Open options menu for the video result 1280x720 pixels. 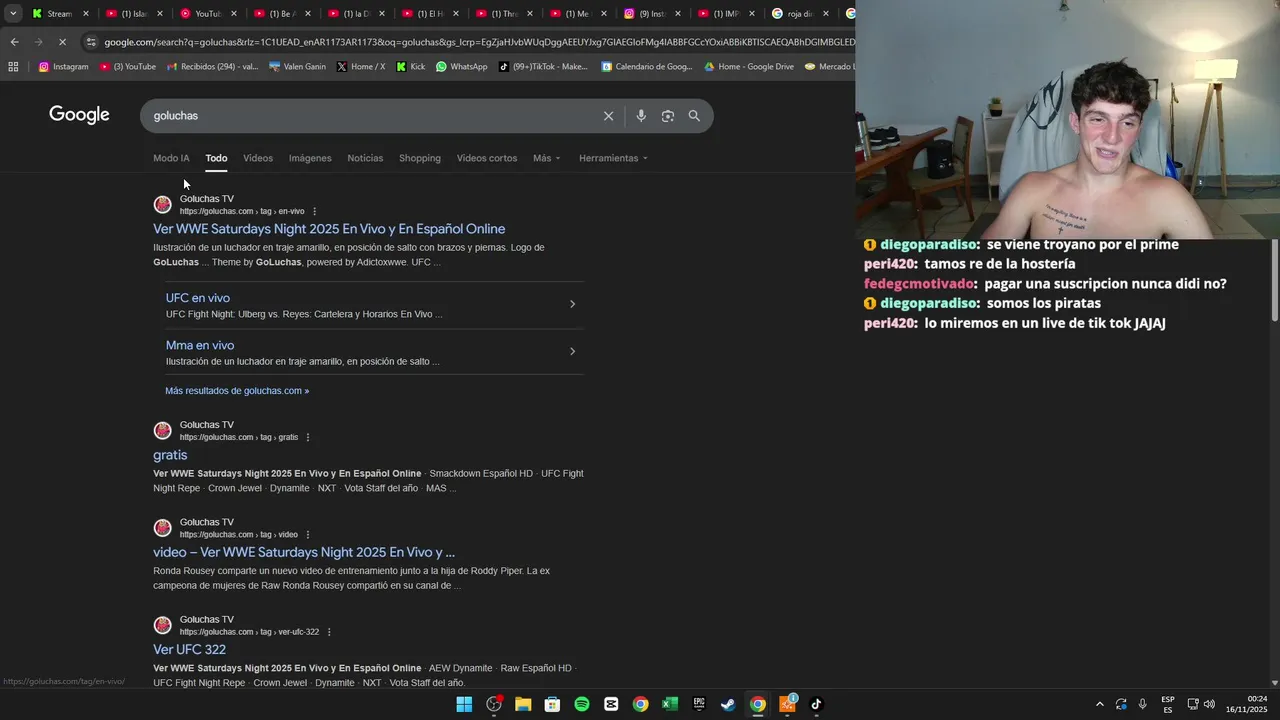(x=308, y=534)
